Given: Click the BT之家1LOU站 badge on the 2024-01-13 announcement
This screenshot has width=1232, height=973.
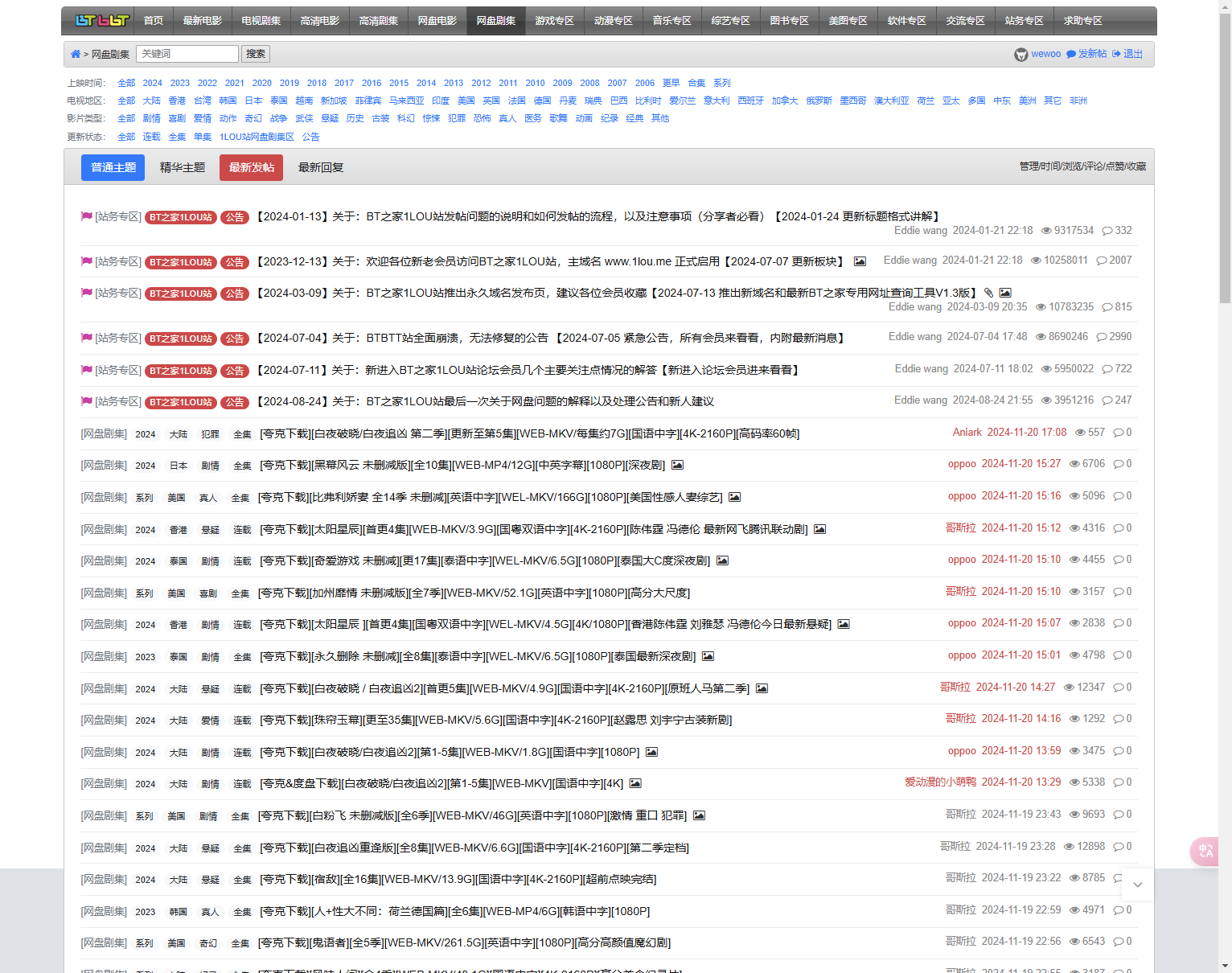Looking at the screenshot, I should coord(181,217).
